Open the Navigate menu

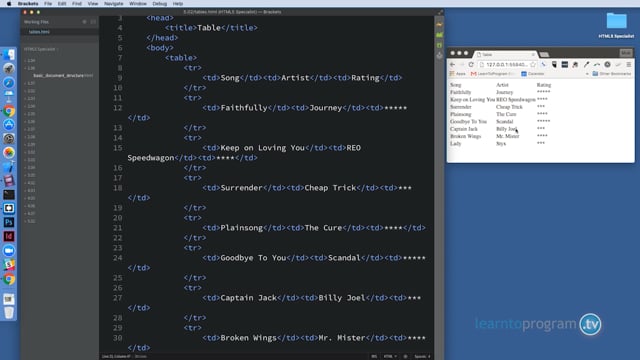click(113, 4)
